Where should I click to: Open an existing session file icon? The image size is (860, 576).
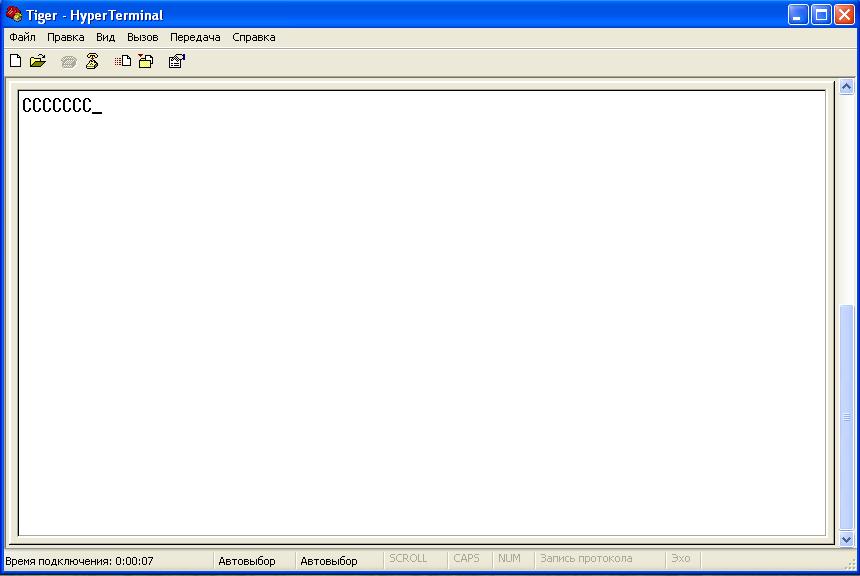tap(38, 61)
